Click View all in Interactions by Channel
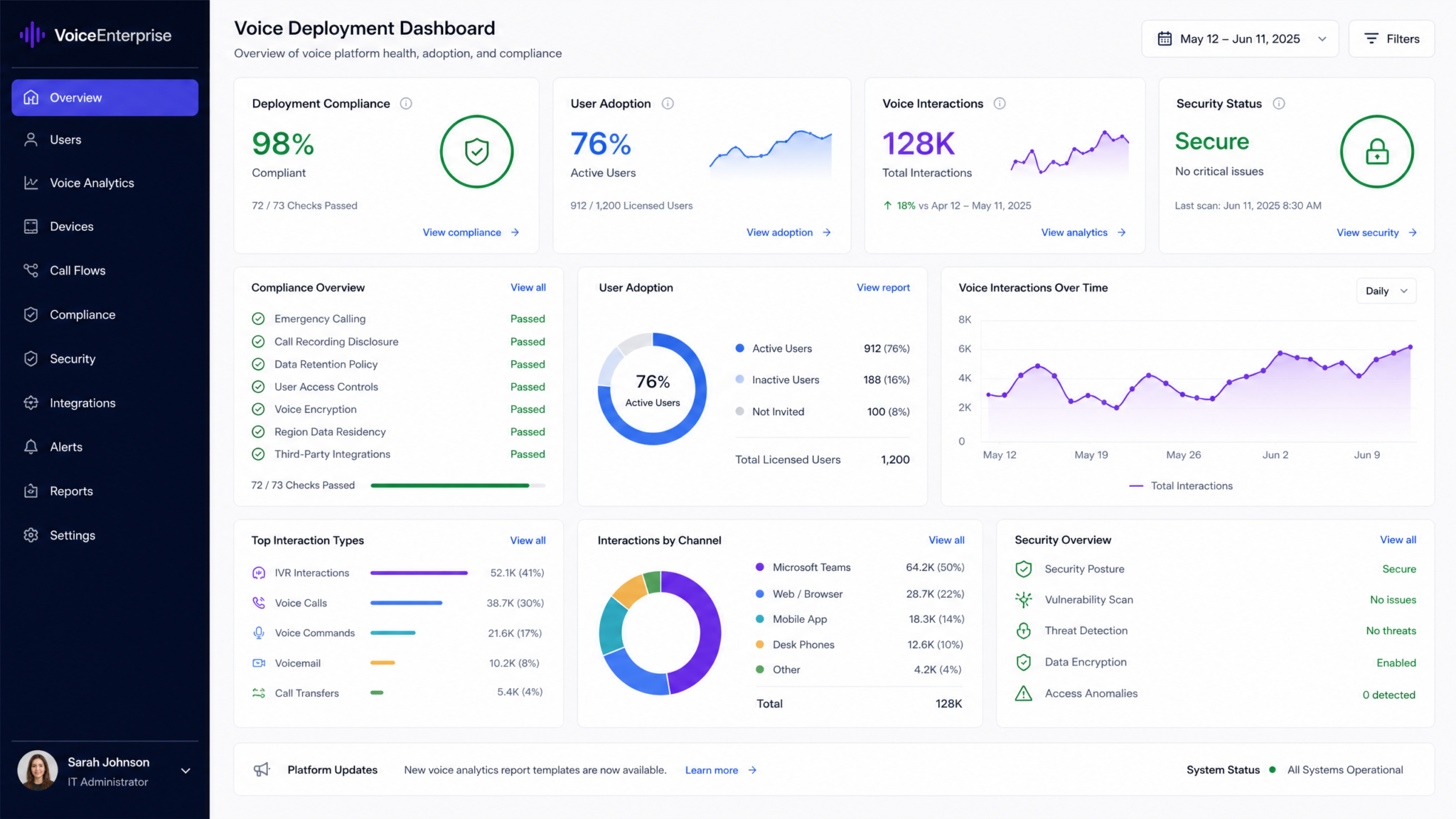 pos(946,540)
